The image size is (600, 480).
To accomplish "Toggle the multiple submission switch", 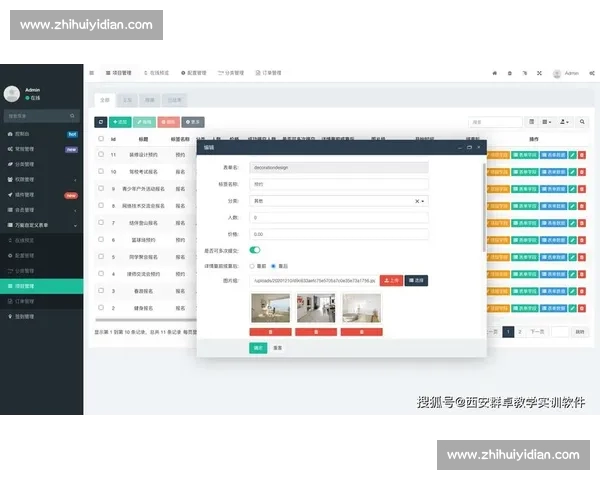I will [255, 250].
